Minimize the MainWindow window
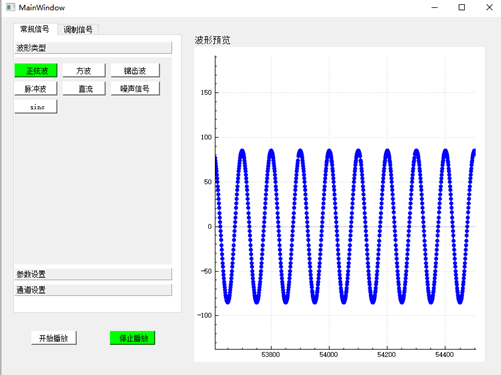The image size is (501, 375). click(x=435, y=7)
